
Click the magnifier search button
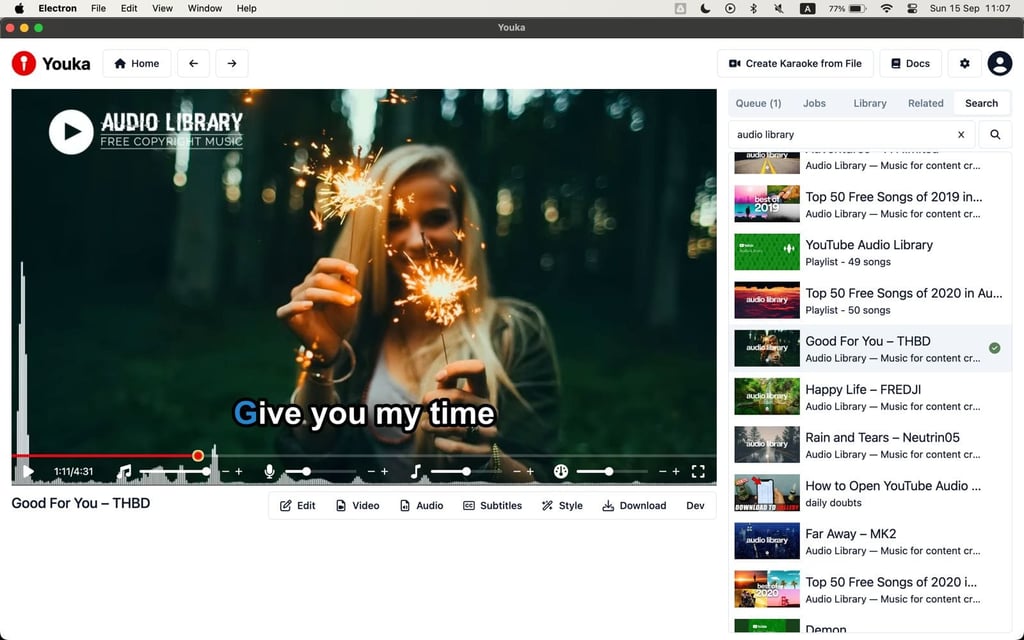point(995,135)
